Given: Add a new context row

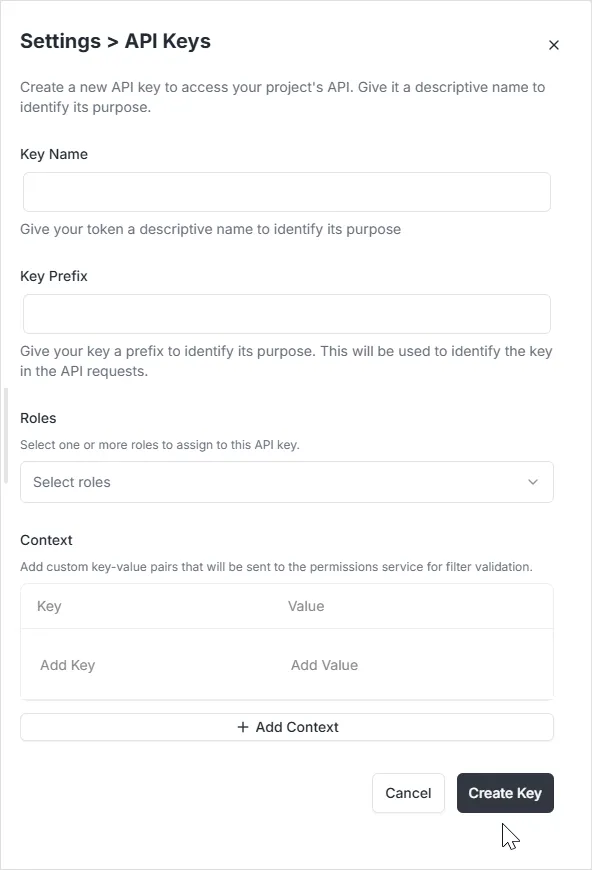Looking at the screenshot, I should [287, 727].
